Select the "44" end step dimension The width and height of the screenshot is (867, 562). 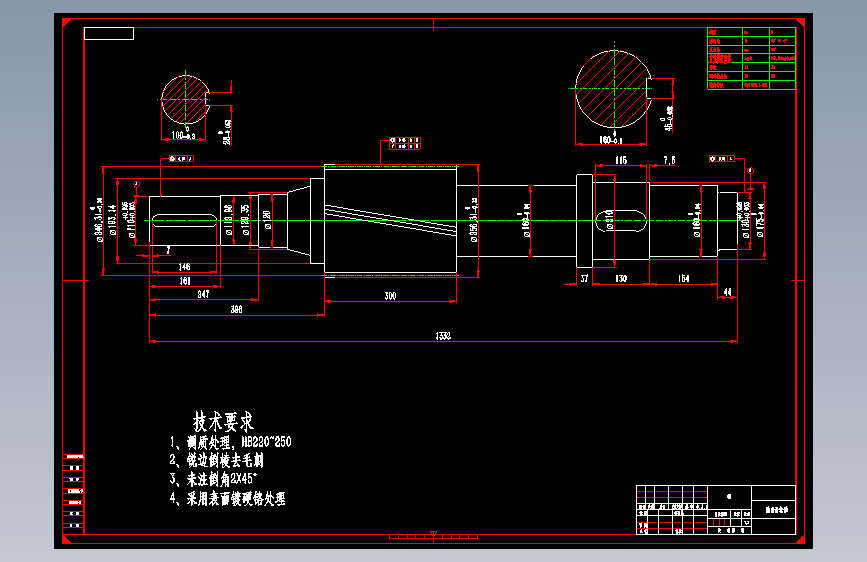[728, 292]
